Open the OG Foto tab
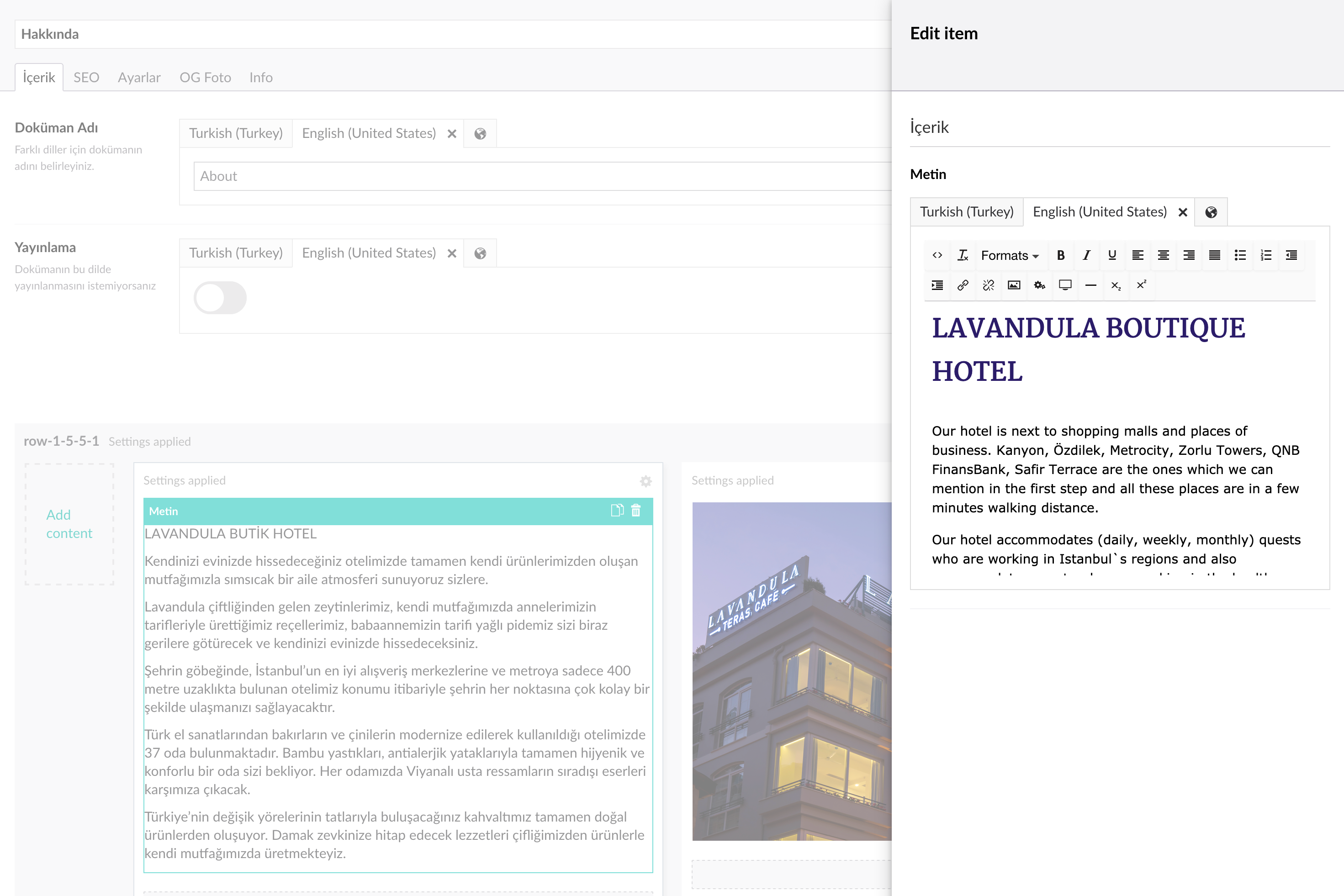 (205, 77)
